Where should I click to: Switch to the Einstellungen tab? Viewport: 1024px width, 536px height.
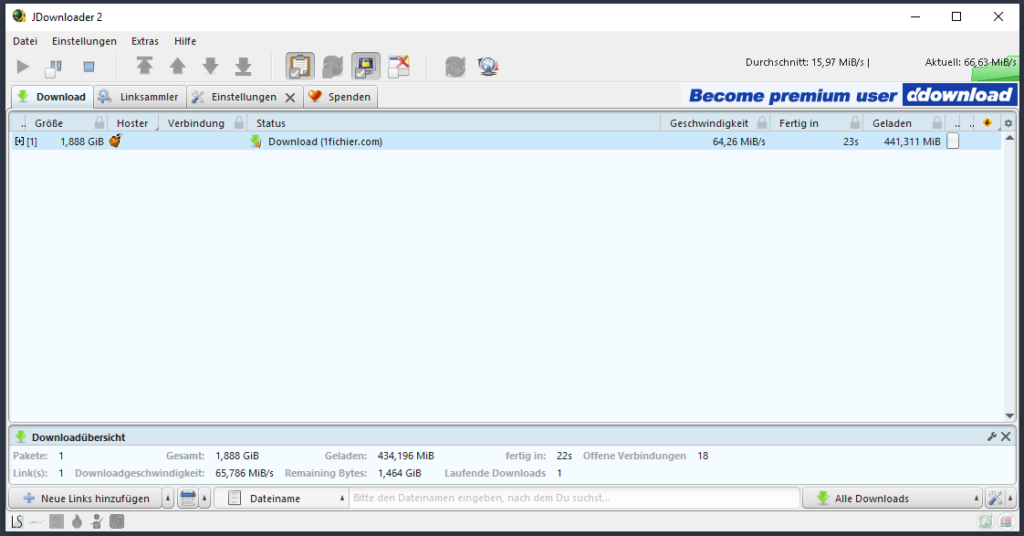pos(244,97)
